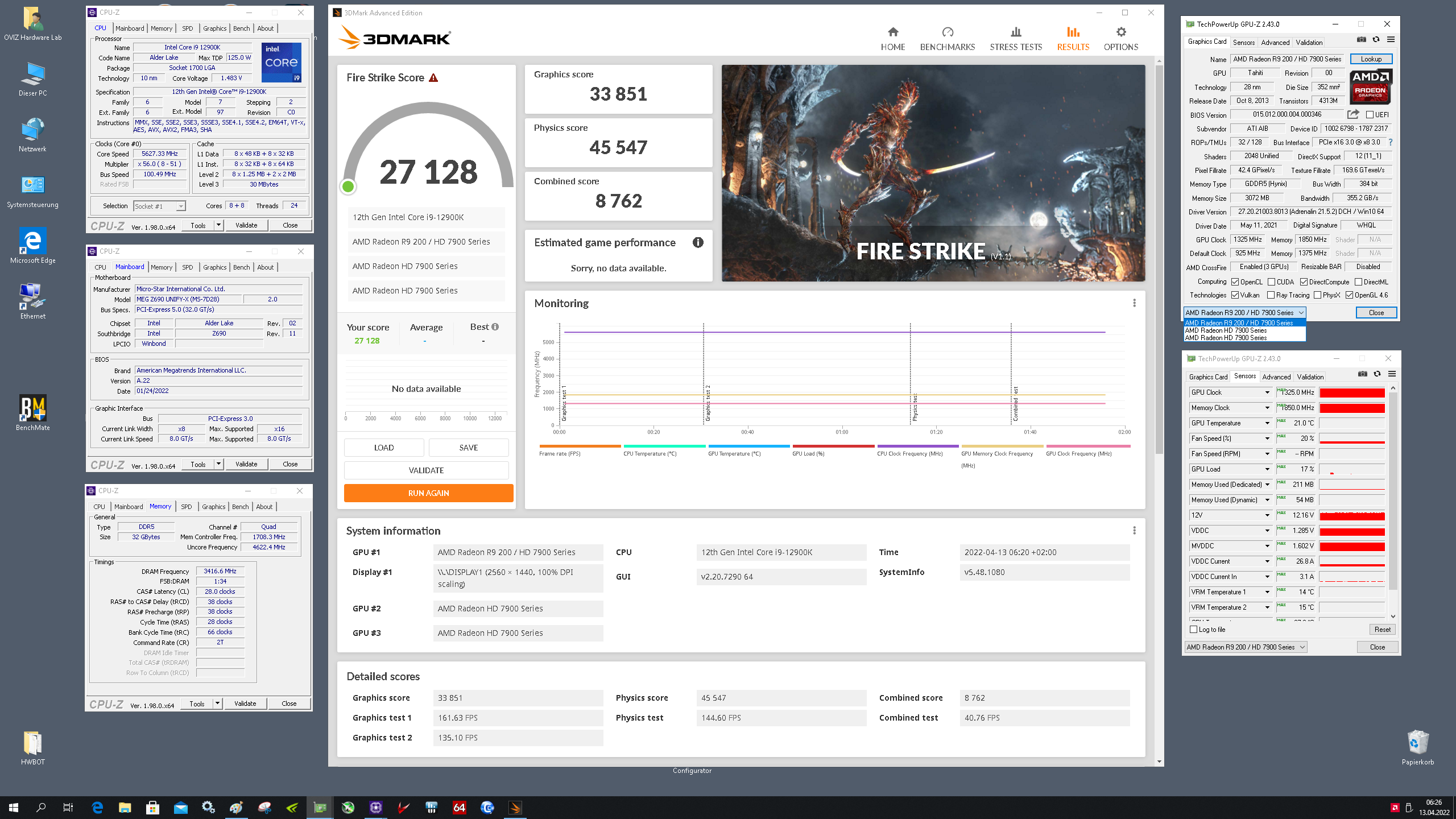Open the Monitoring panel three-dot menu
1456x819 pixels.
click(1134, 303)
